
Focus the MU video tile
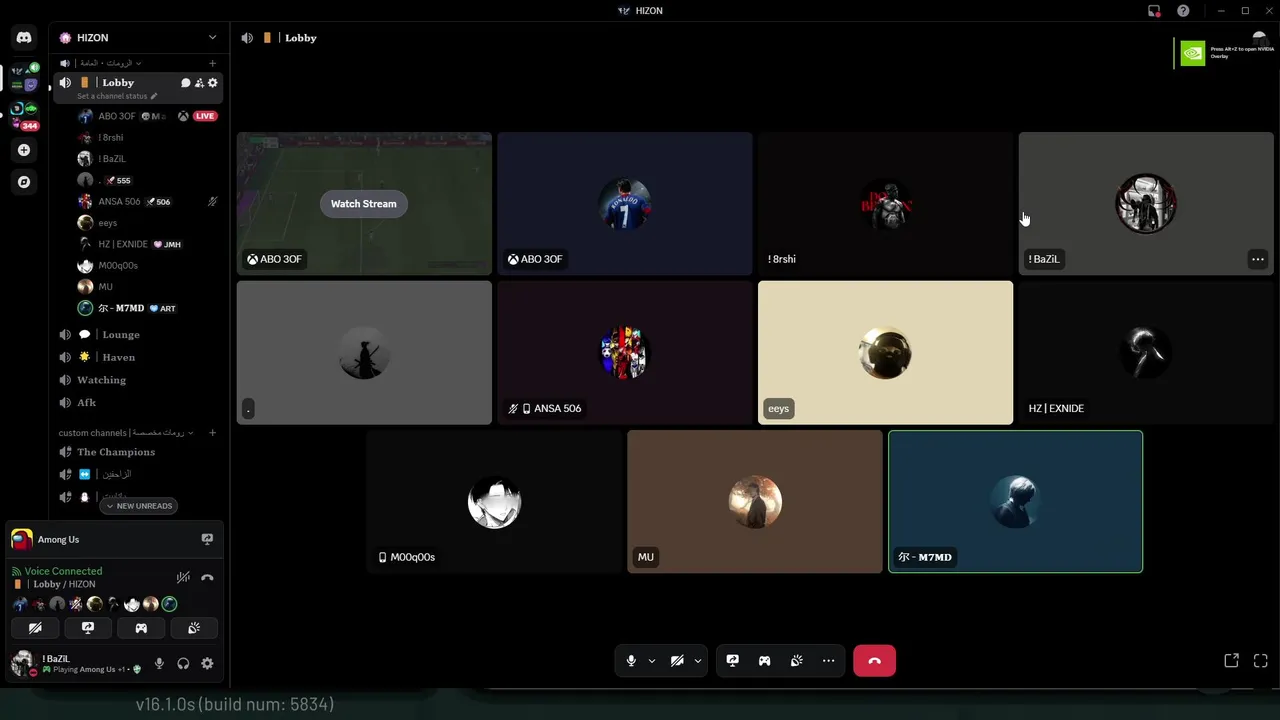pyautogui.click(x=755, y=501)
